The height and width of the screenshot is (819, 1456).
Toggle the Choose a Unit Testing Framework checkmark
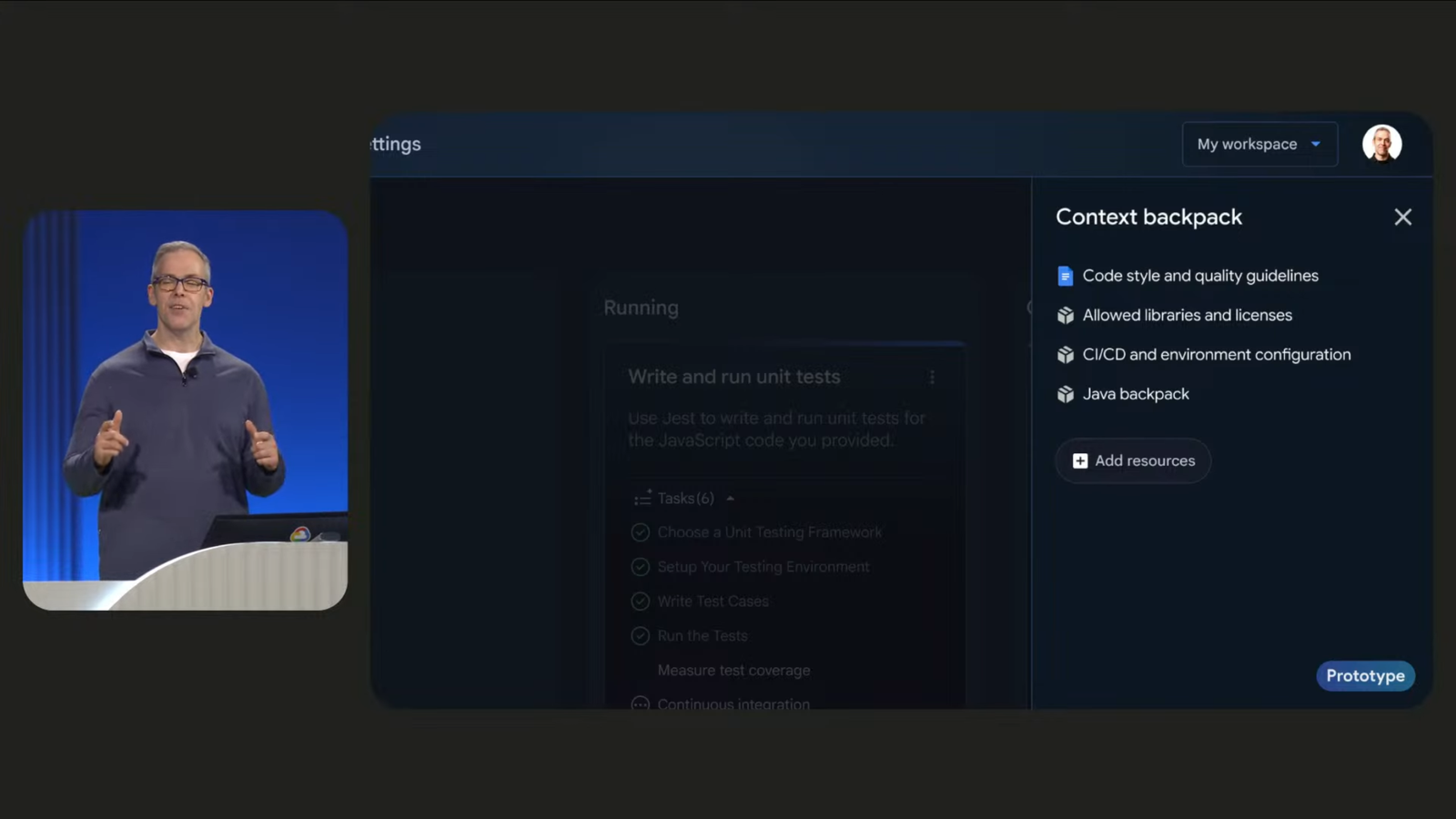[640, 532]
